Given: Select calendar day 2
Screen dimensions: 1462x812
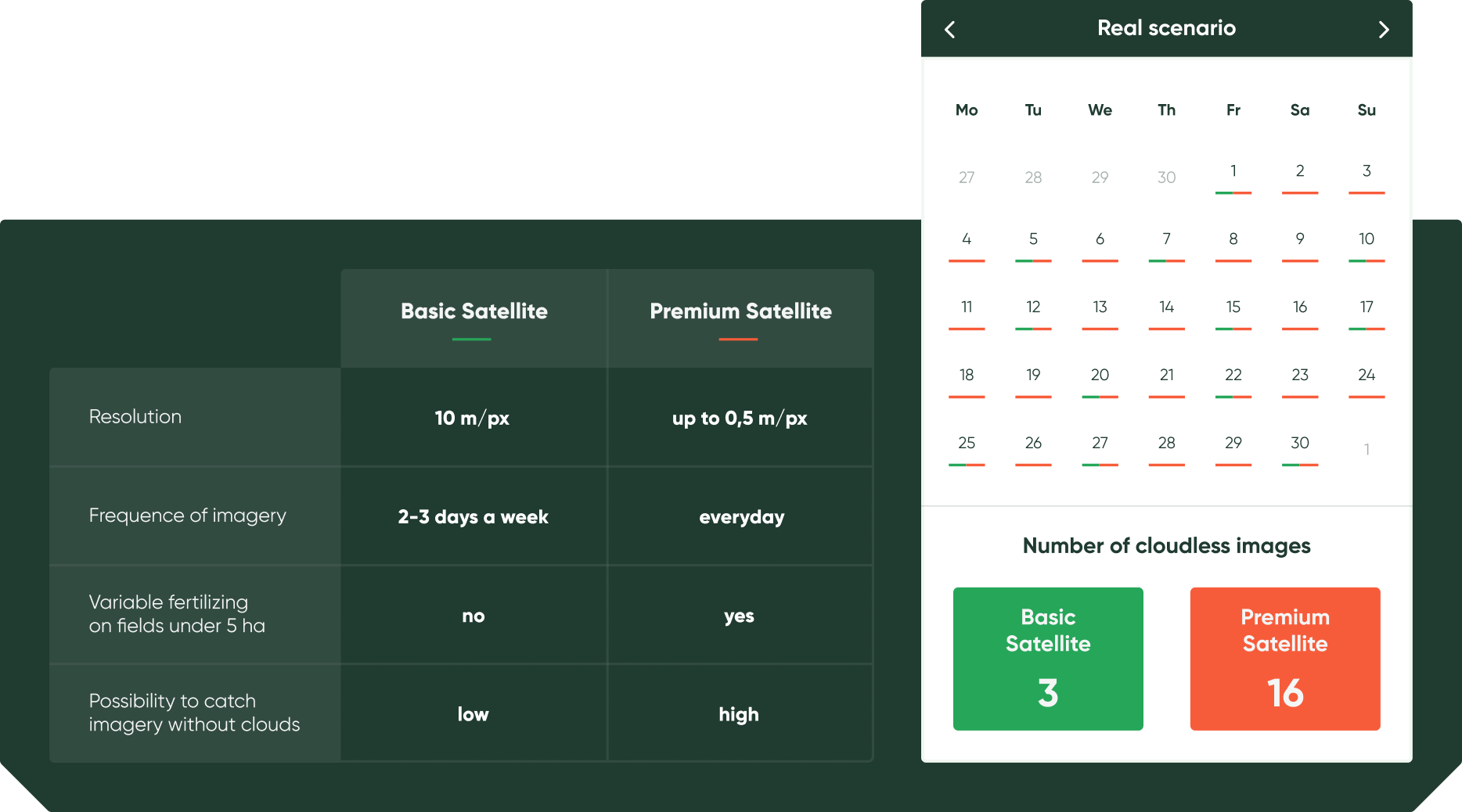Looking at the screenshot, I should 1300,177.
